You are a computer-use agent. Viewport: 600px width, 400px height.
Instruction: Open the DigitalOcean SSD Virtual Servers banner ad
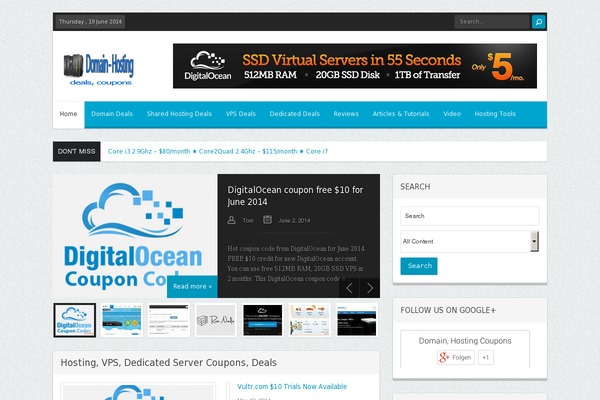[x=355, y=66]
